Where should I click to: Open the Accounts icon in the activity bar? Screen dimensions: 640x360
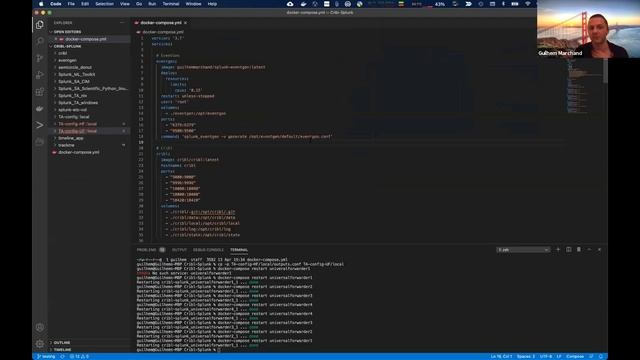click(40, 327)
